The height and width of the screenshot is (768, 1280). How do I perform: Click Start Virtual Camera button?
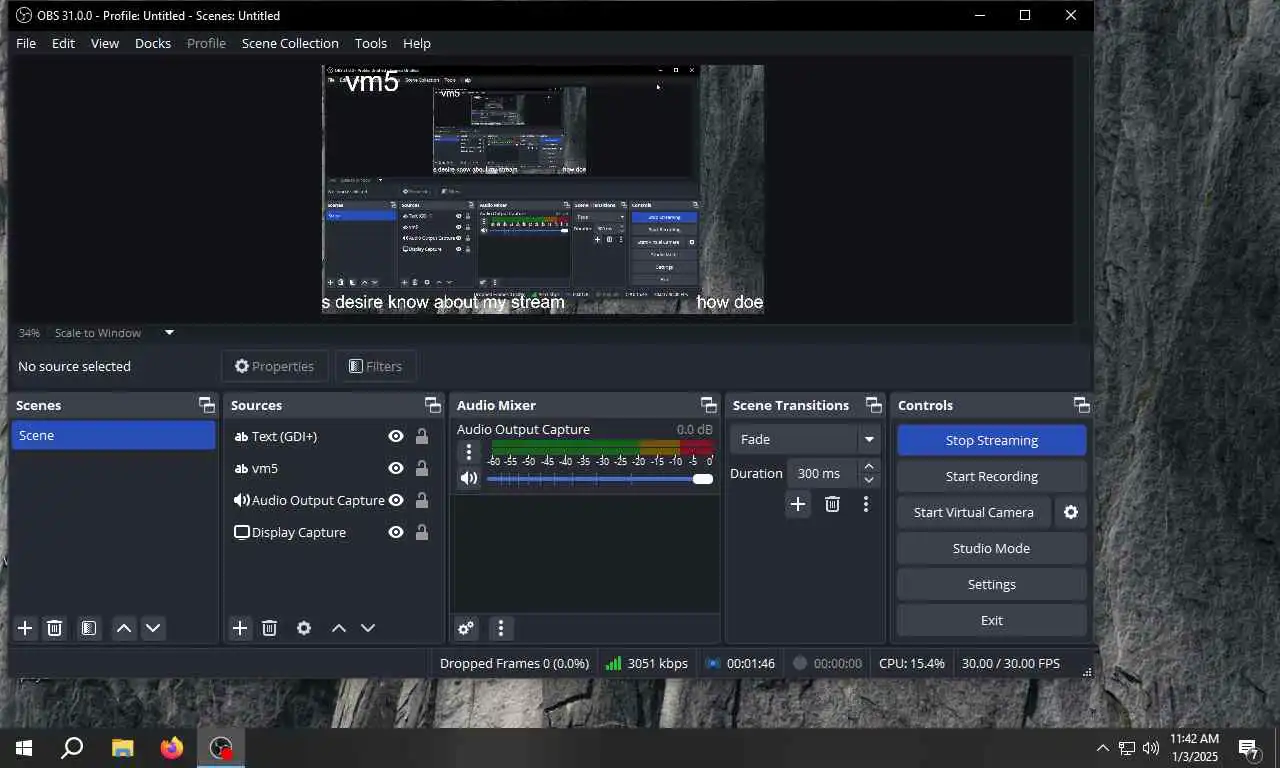[x=974, y=512]
